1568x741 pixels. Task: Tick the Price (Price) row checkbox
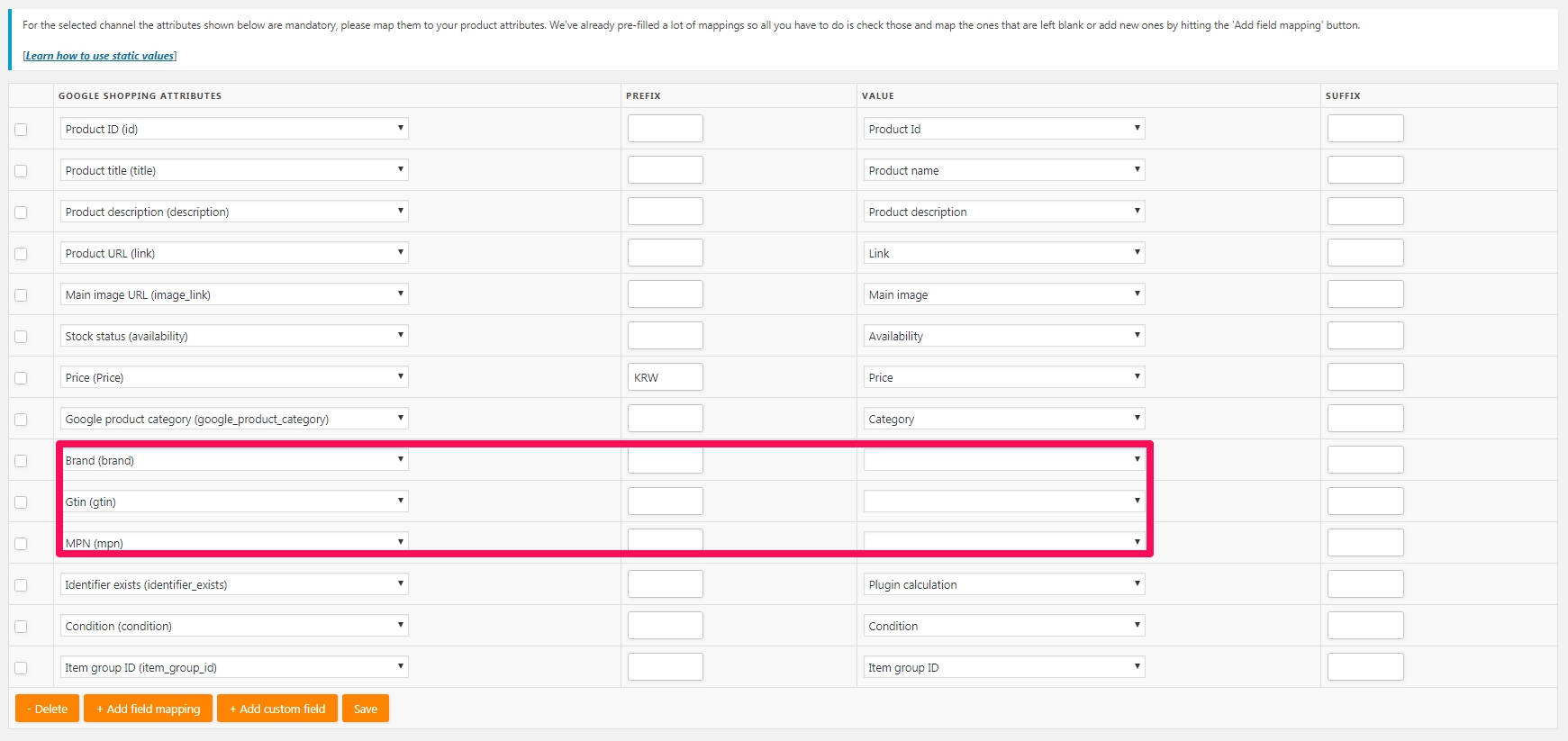tap(21, 378)
